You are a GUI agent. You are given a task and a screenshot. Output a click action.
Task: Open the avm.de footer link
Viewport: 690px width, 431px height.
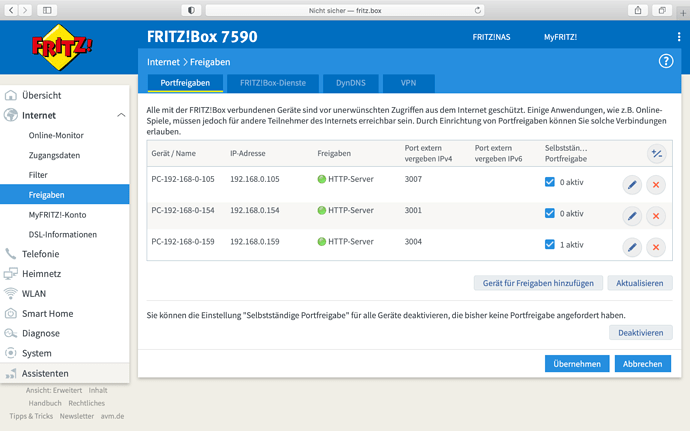pos(112,416)
